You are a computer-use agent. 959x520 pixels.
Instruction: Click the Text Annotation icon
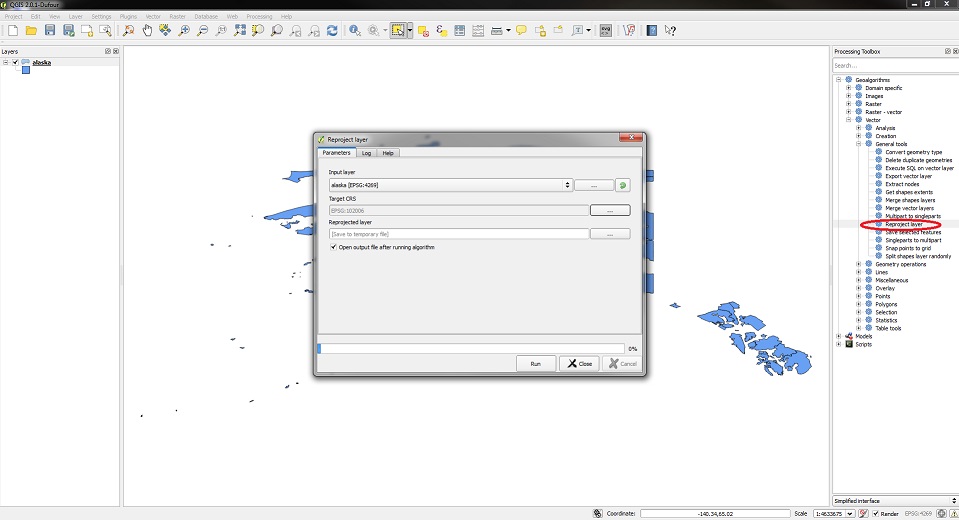point(577,30)
